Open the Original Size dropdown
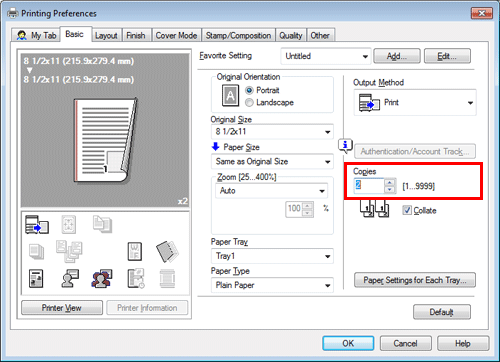Viewport: 500px width, 362px height. (272, 132)
